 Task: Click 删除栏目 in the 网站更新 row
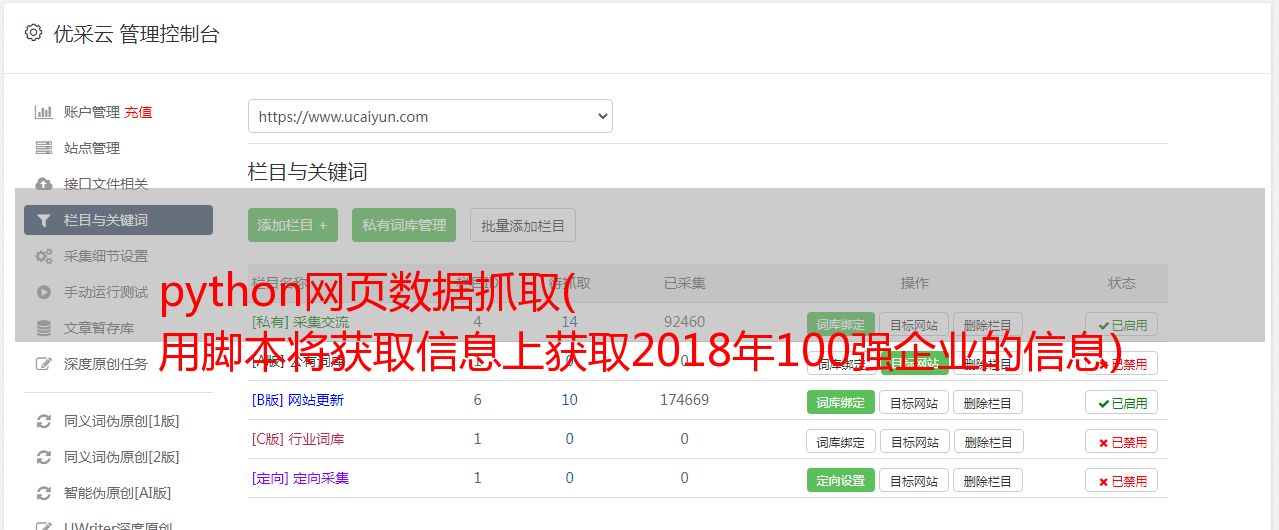click(988, 402)
